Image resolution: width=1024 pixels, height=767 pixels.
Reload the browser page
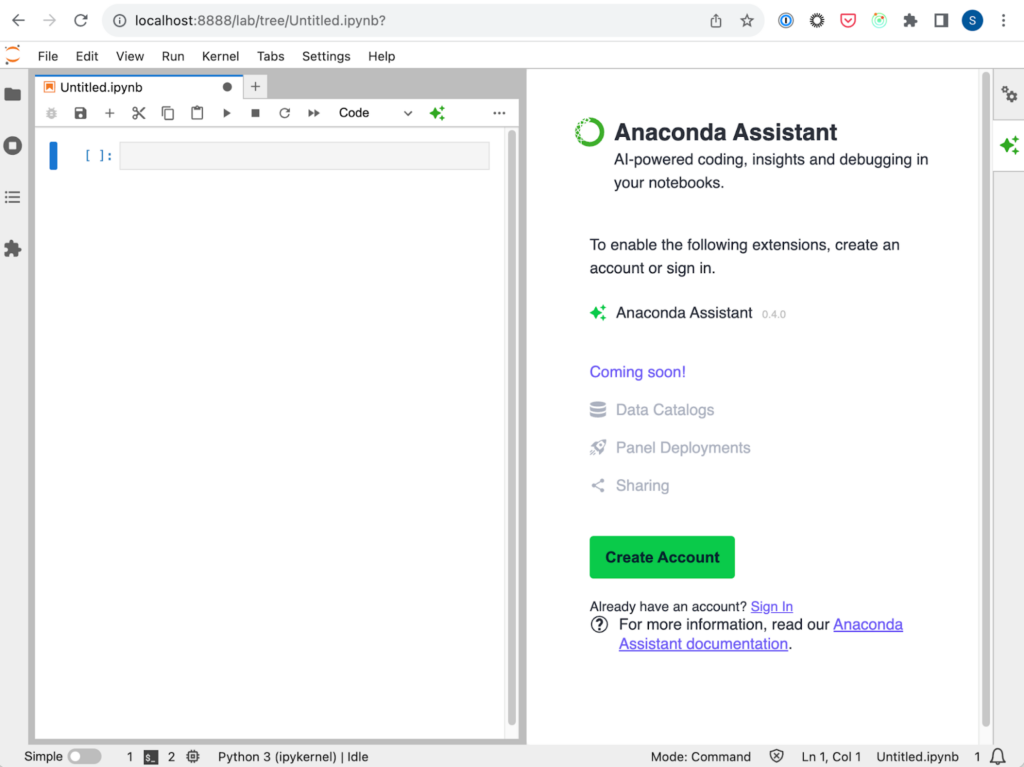(81, 21)
